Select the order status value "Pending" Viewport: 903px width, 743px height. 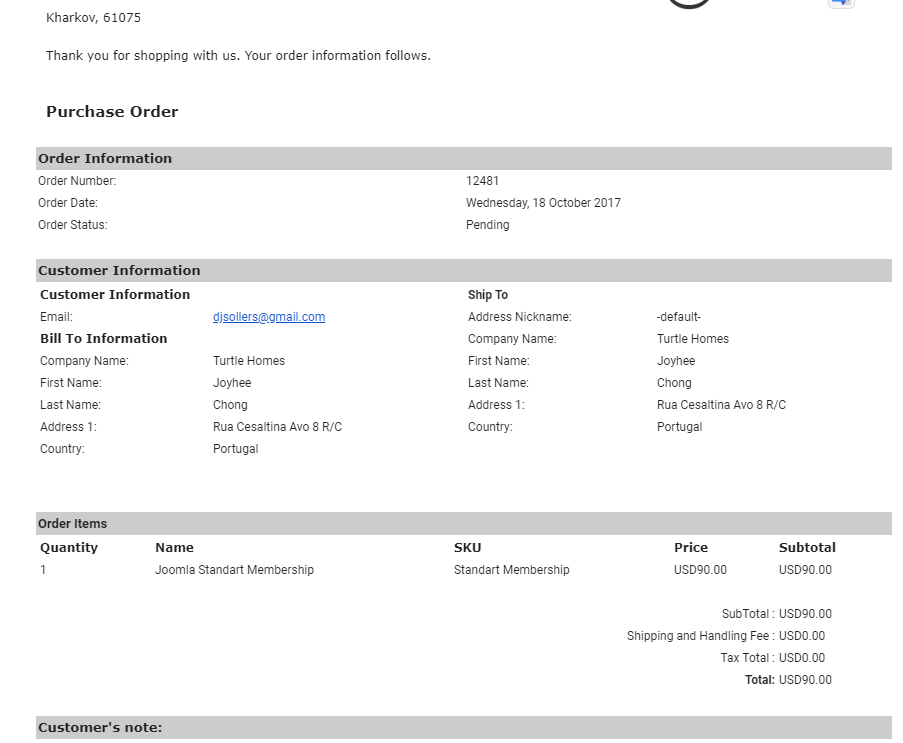point(488,225)
